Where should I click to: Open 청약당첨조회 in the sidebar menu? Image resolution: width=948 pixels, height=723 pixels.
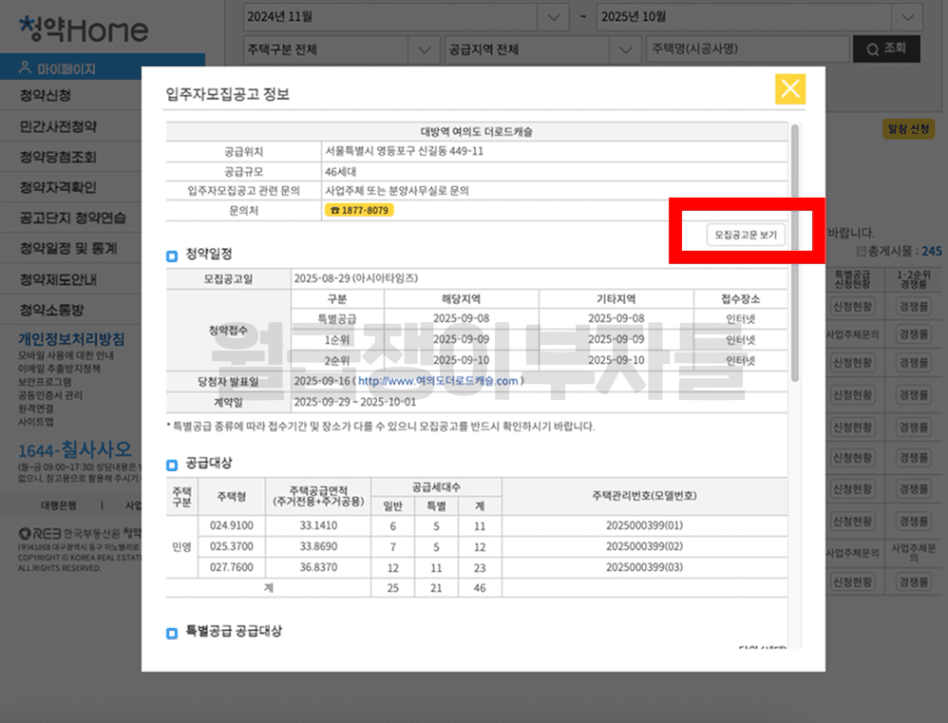tap(58, 157)
